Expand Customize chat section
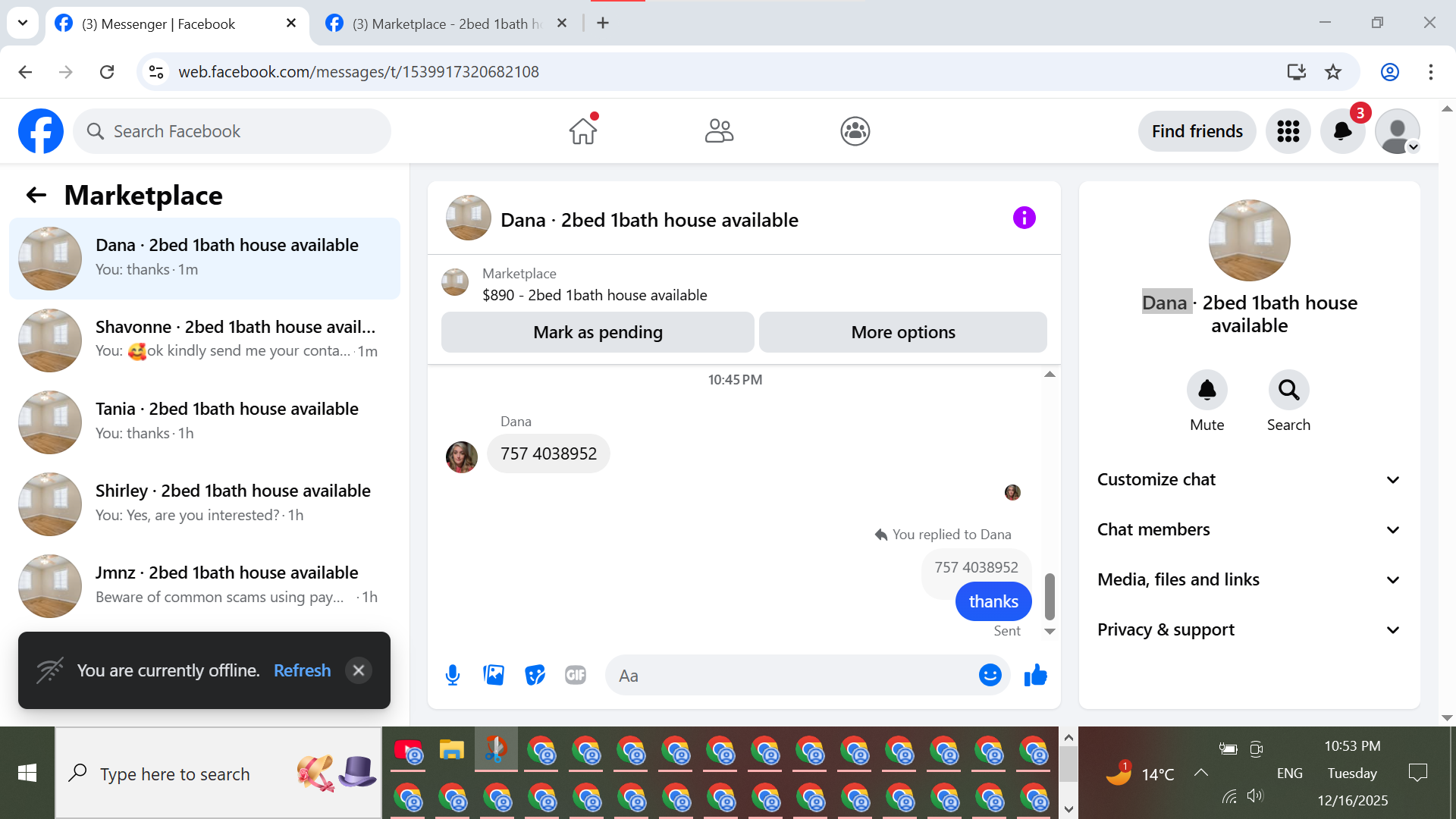The height and width of the screenshot is (819, 1456). [1249, 479]
